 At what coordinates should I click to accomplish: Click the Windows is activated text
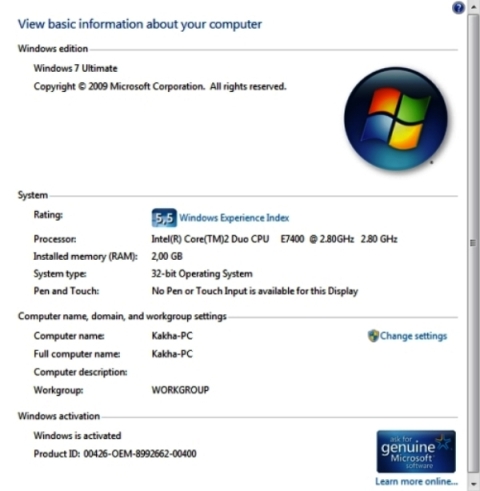(x=77, y=436)
